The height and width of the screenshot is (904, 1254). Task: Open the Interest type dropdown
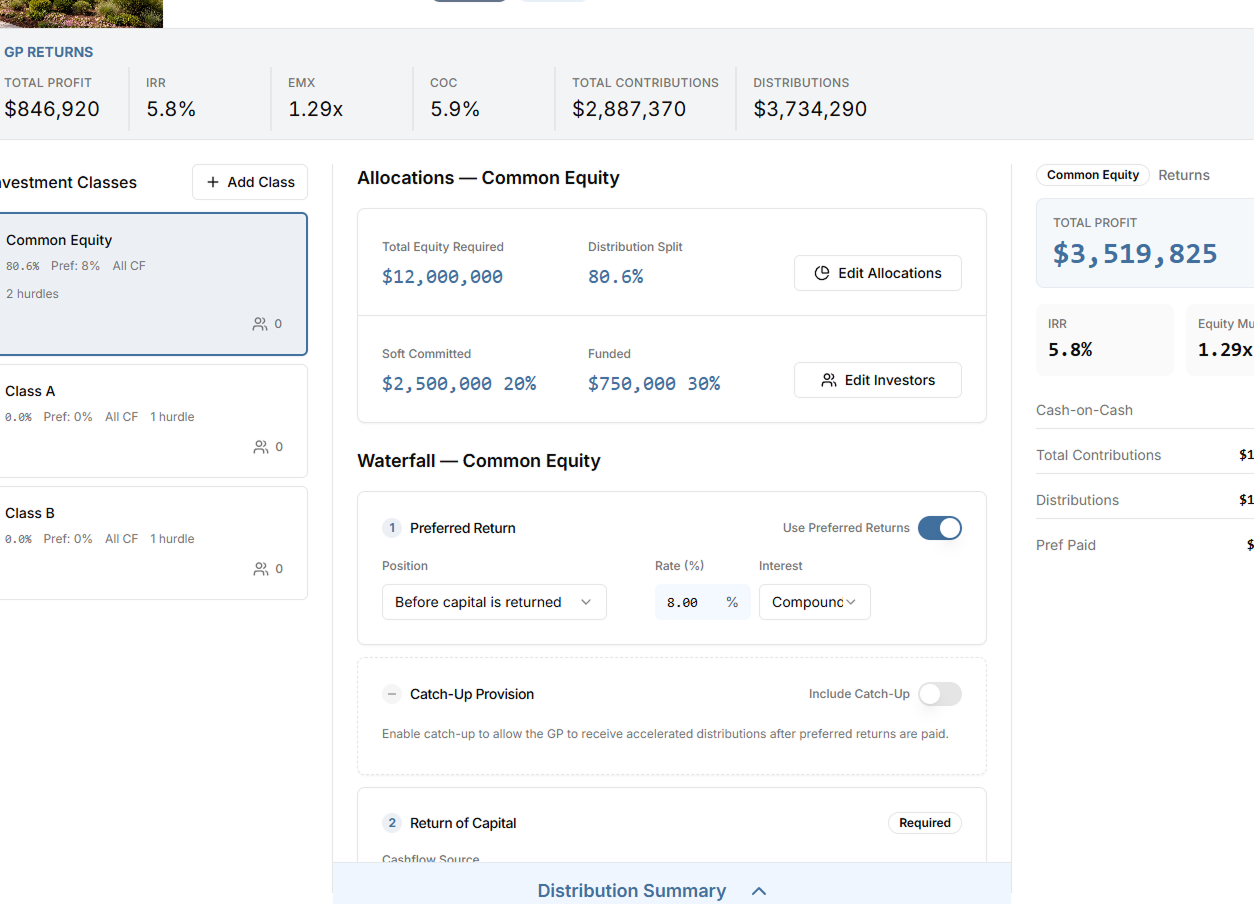pyautogui.click(x=814, y=602)
